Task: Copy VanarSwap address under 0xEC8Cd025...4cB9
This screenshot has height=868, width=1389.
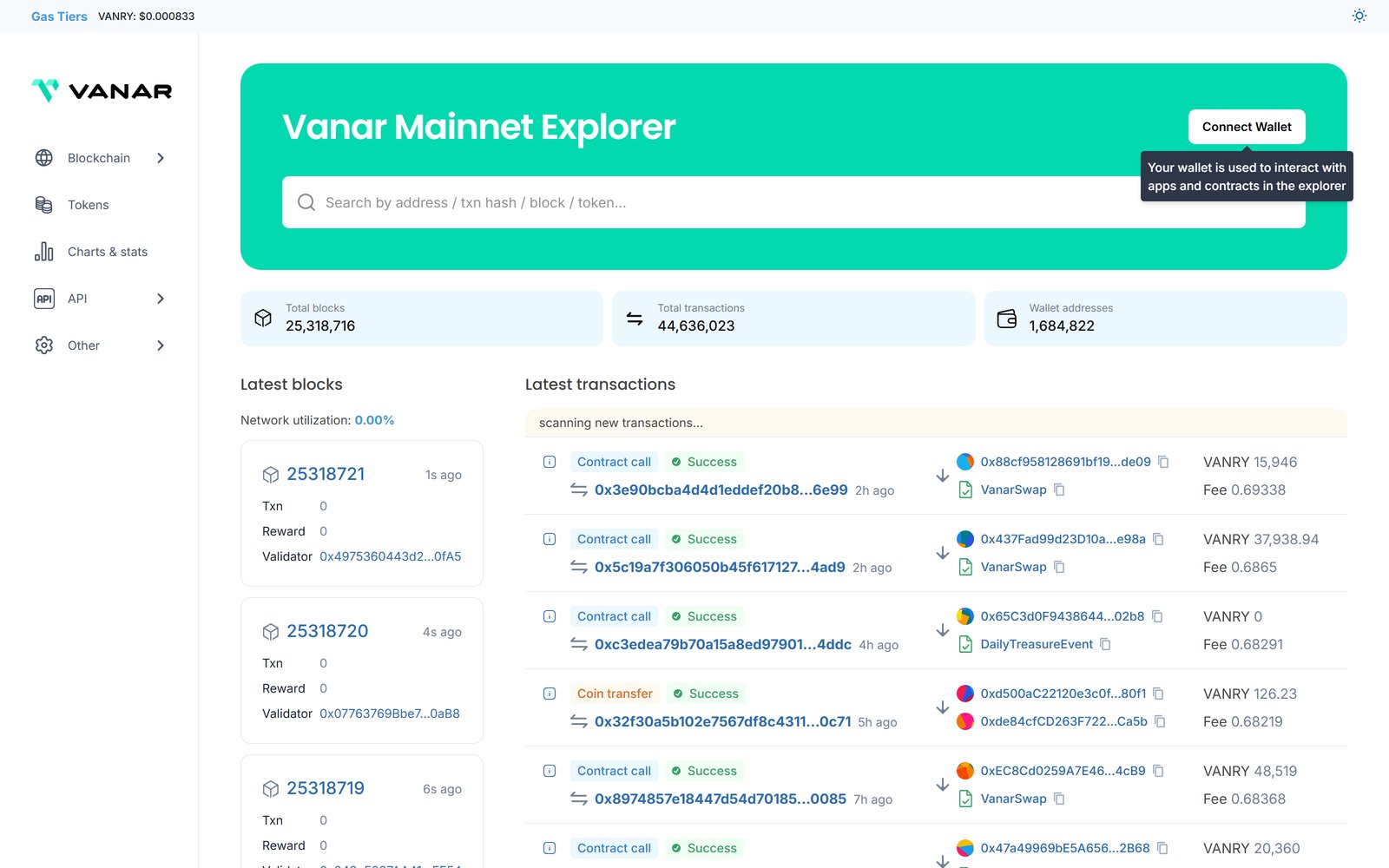Action: [x=1059, y=799]
